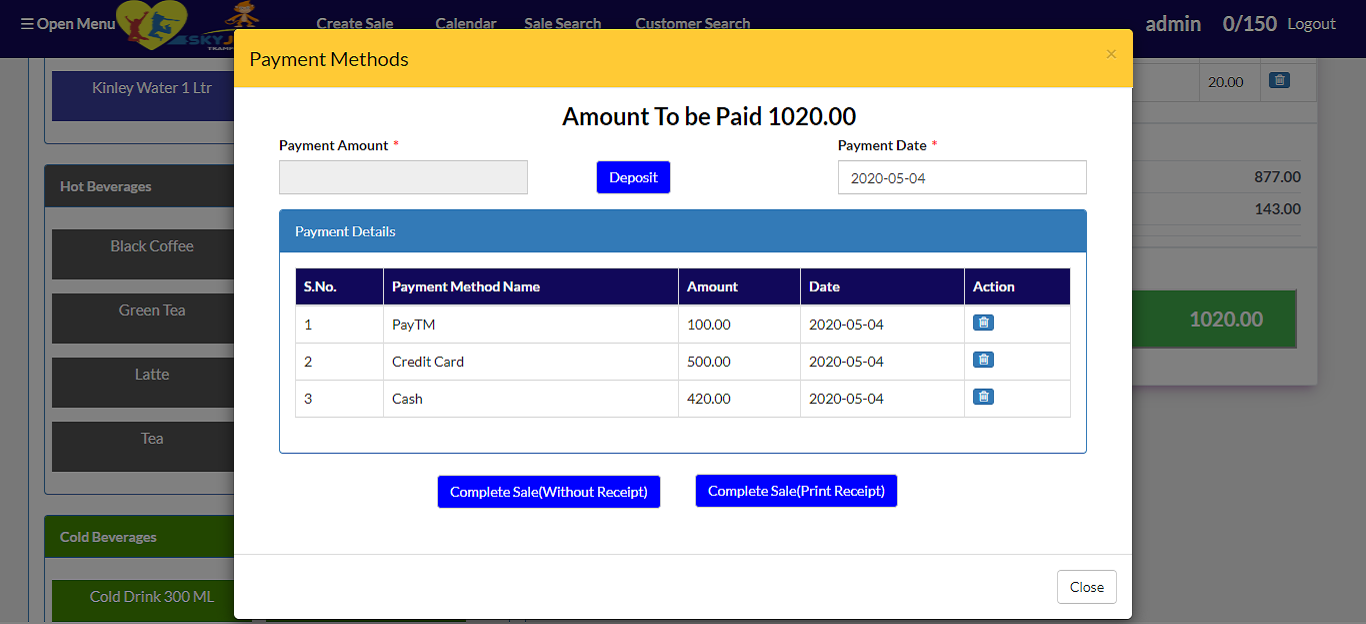Open Sale Search page
1366x624 pixels.
[x=563, y=23]
